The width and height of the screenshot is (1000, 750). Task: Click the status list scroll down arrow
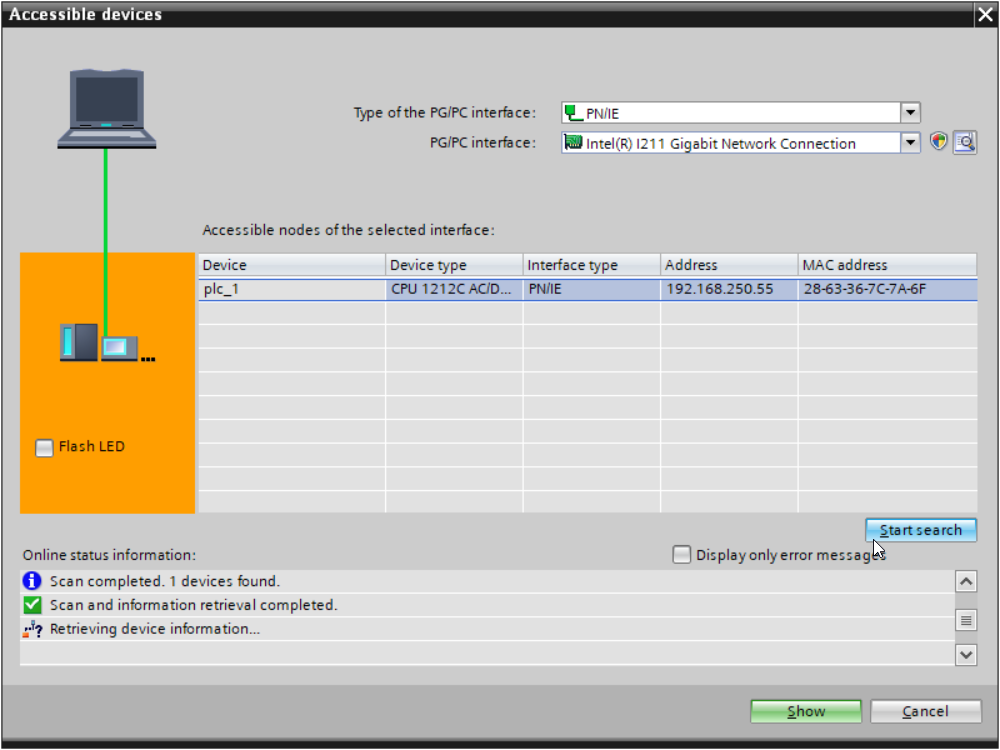point(966,654)
